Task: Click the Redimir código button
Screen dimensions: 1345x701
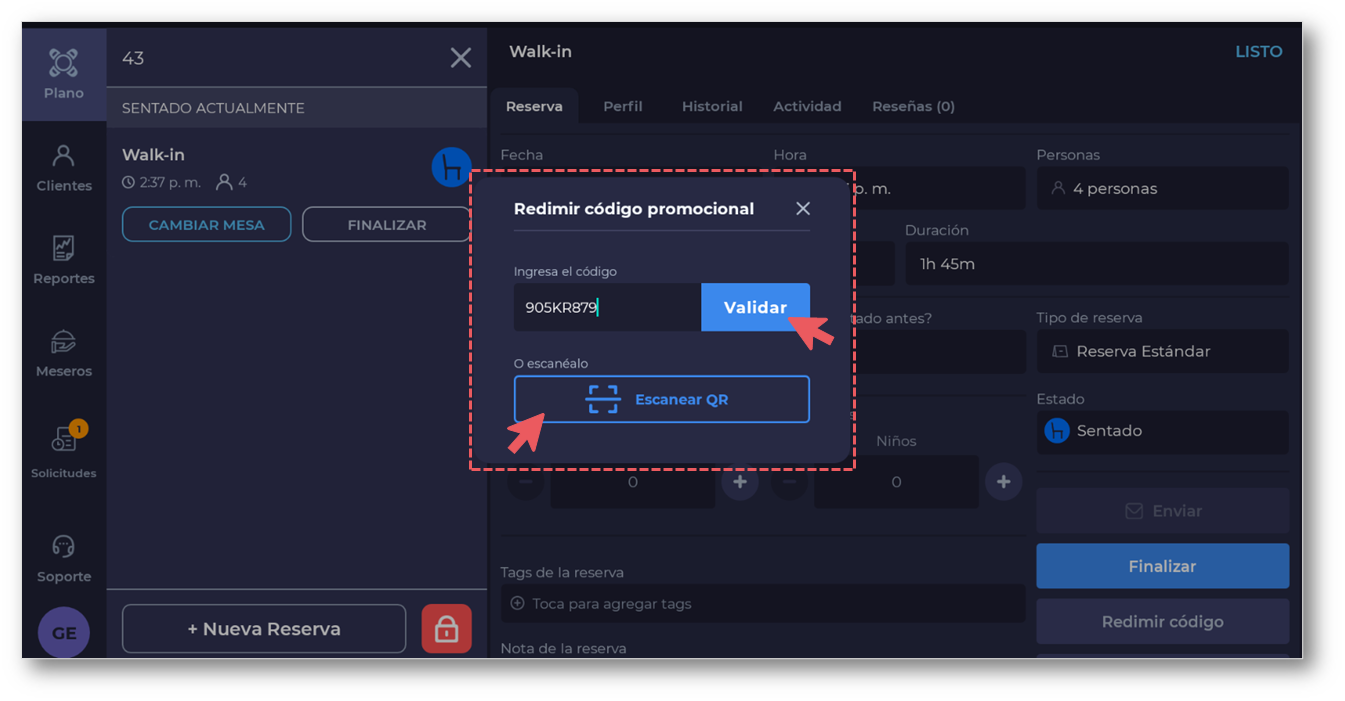Action: [1162, 622]
